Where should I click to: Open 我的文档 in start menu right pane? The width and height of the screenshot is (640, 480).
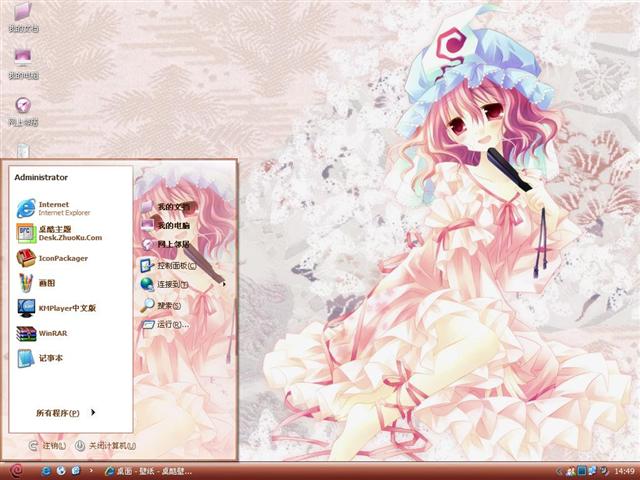coord(166,207)
